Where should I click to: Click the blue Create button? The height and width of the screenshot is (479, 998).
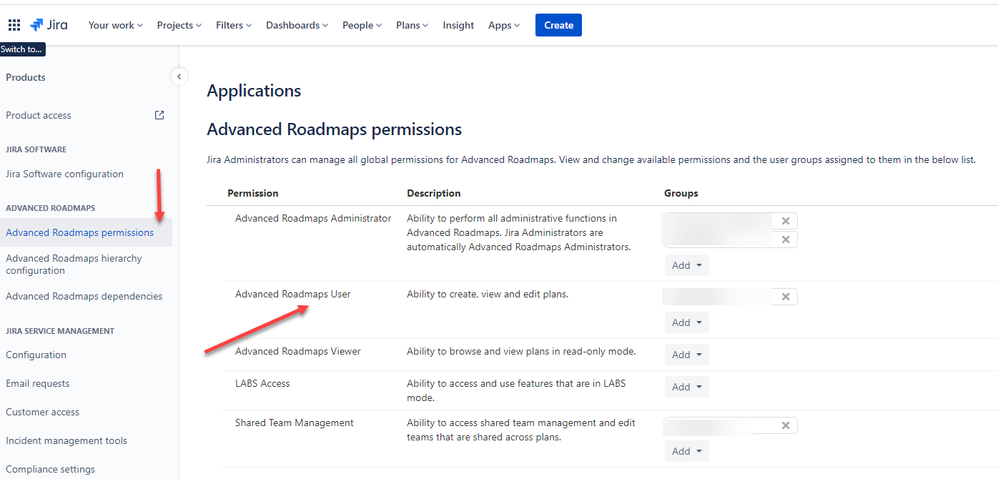point(558,25)
